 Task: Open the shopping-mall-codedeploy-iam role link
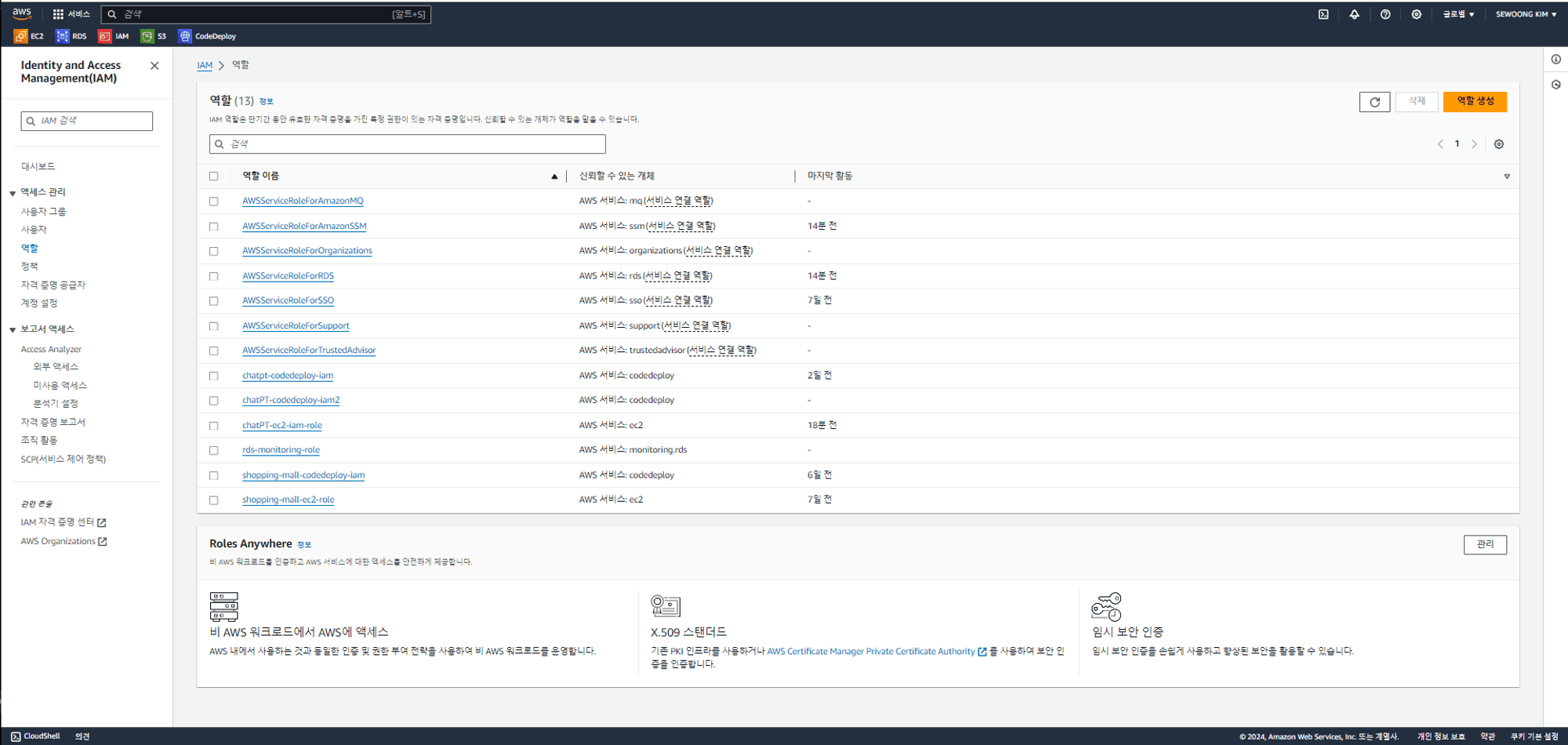pos(303,475)
